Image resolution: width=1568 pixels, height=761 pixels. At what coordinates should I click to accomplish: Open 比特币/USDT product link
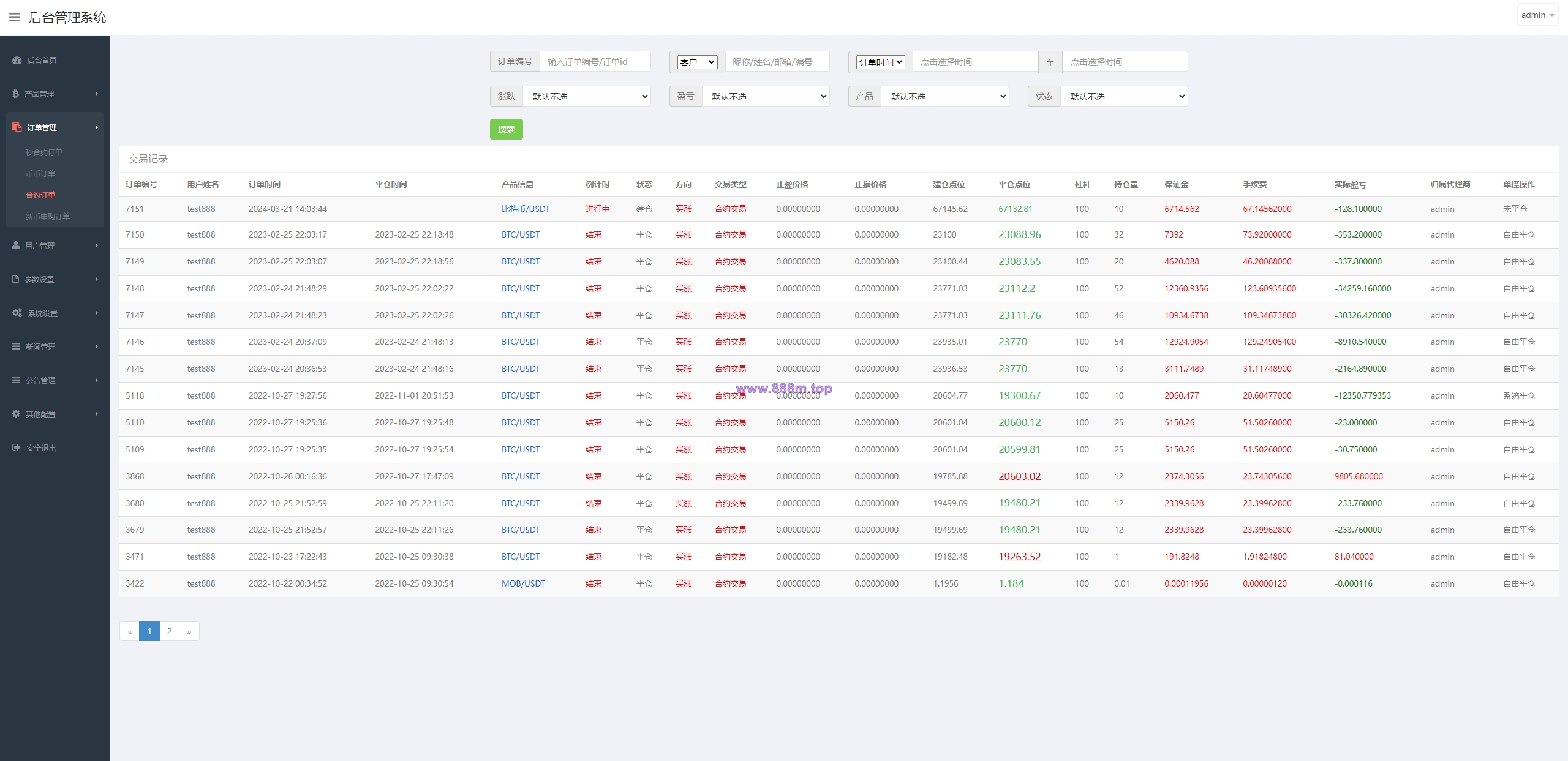(x=526, y=209)
